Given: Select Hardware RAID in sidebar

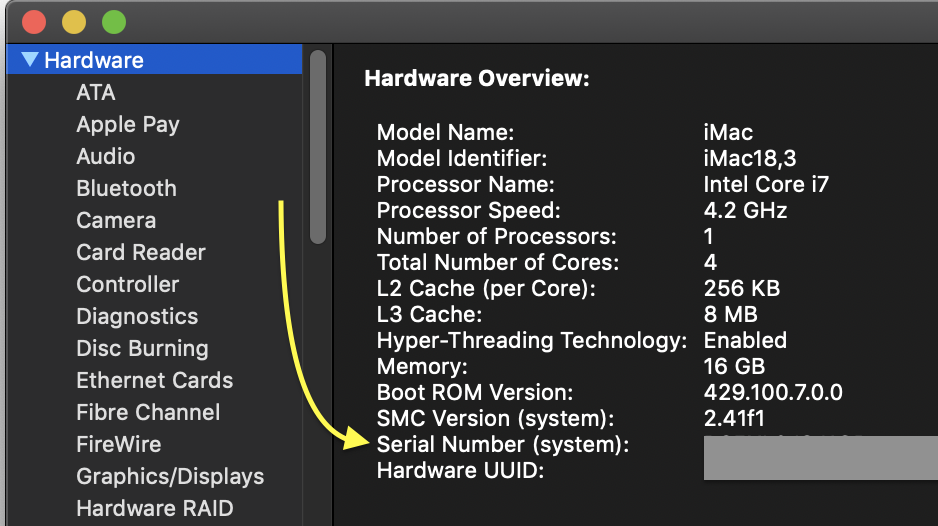Looking at the screenshot, I should pos(154,508).
